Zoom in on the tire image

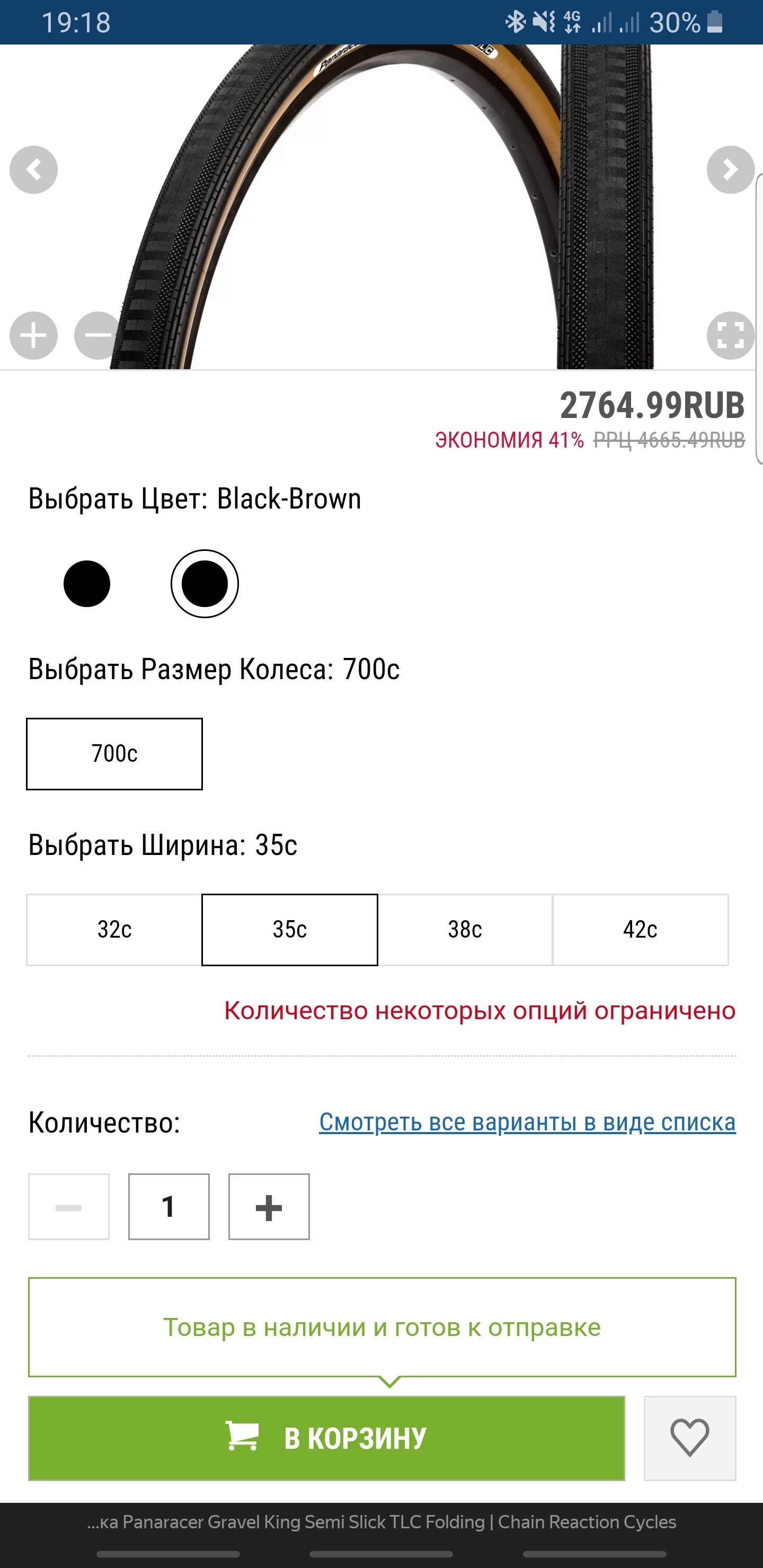click(x=33, y=335)
